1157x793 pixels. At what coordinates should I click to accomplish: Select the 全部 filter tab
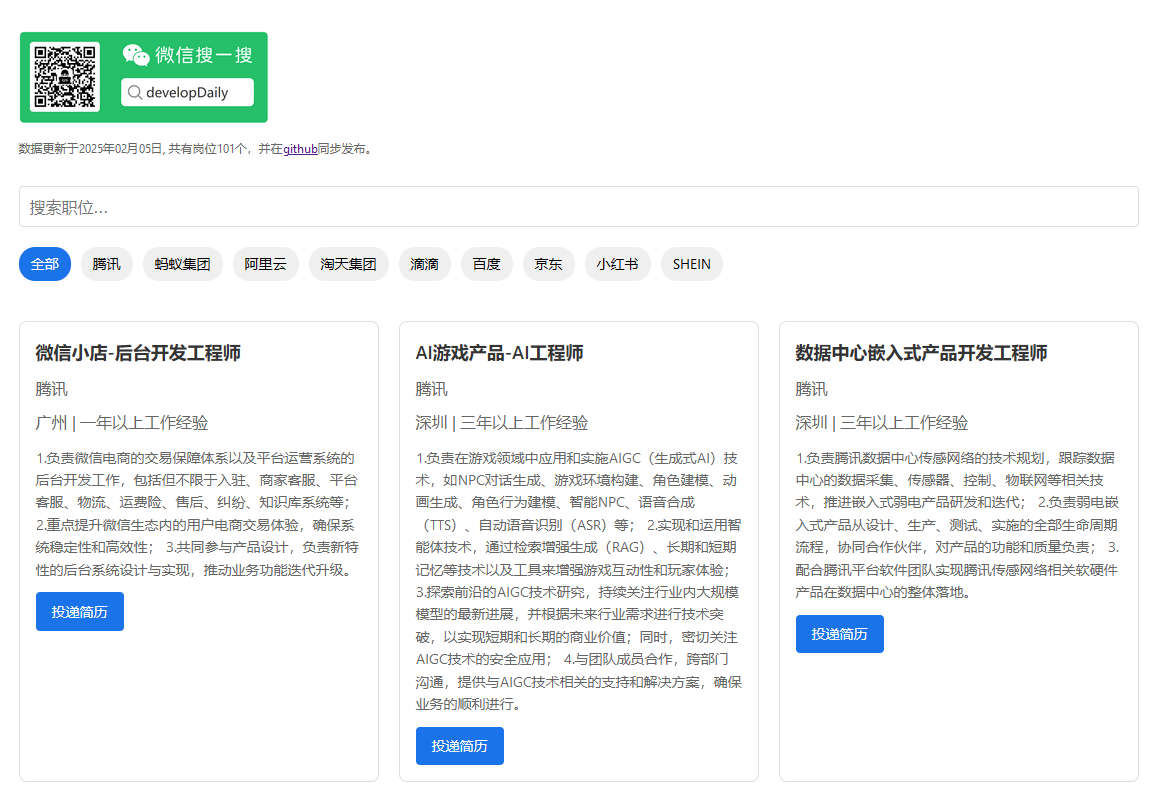click(x=45, y=264)
